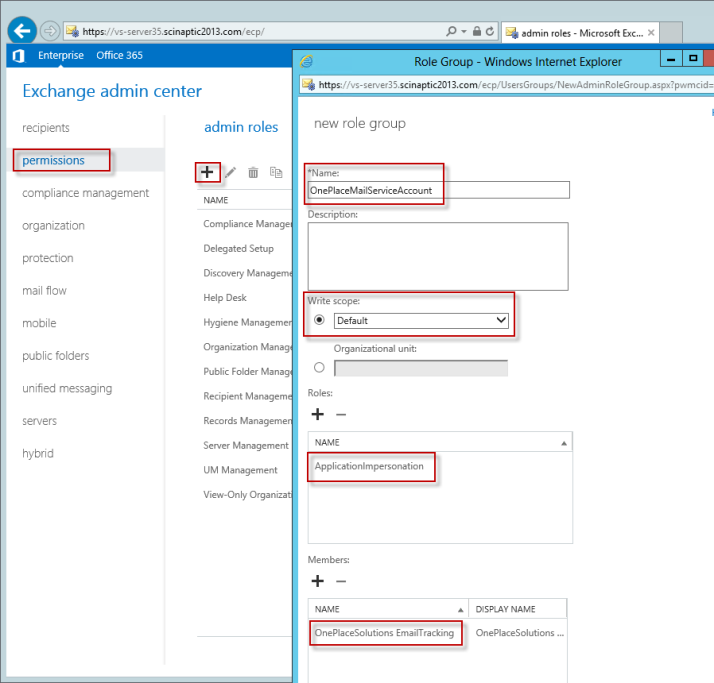The image size is (714, 683).
Task: Open permissions in the left navigation
Action: pyautogui.click(x=53, y=160)
